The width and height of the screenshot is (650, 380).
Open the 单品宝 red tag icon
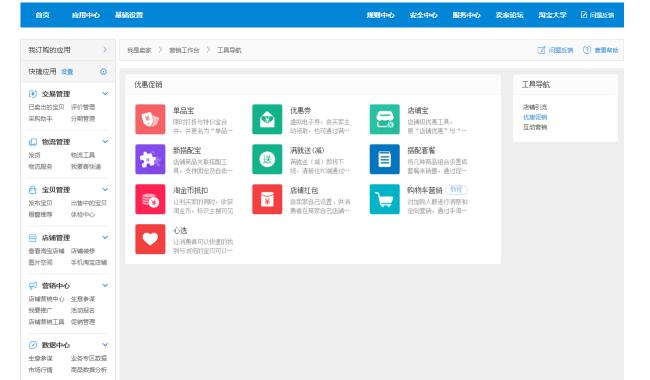coord(150,119)
